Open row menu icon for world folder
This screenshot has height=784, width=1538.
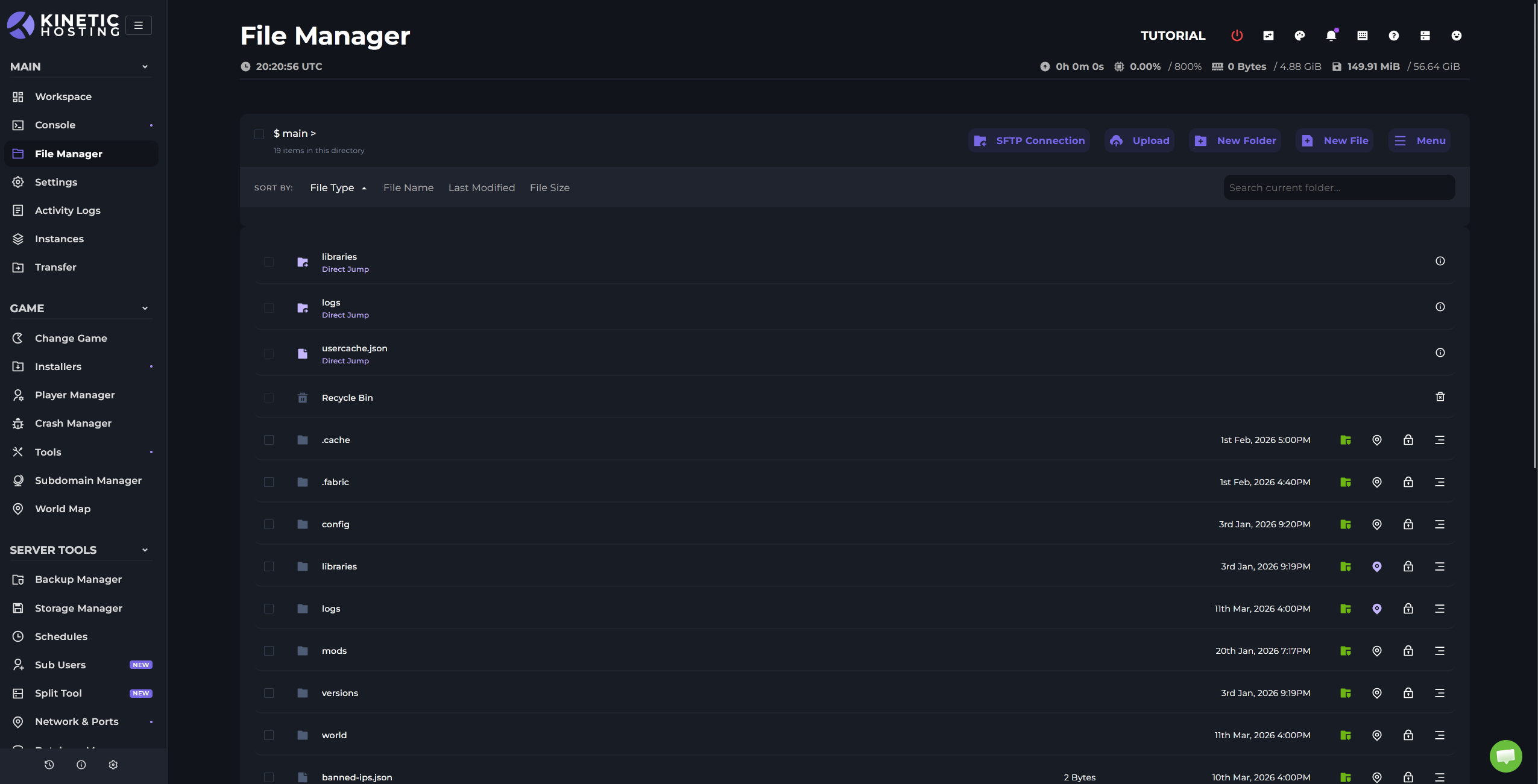click(x=1440, y=735)
